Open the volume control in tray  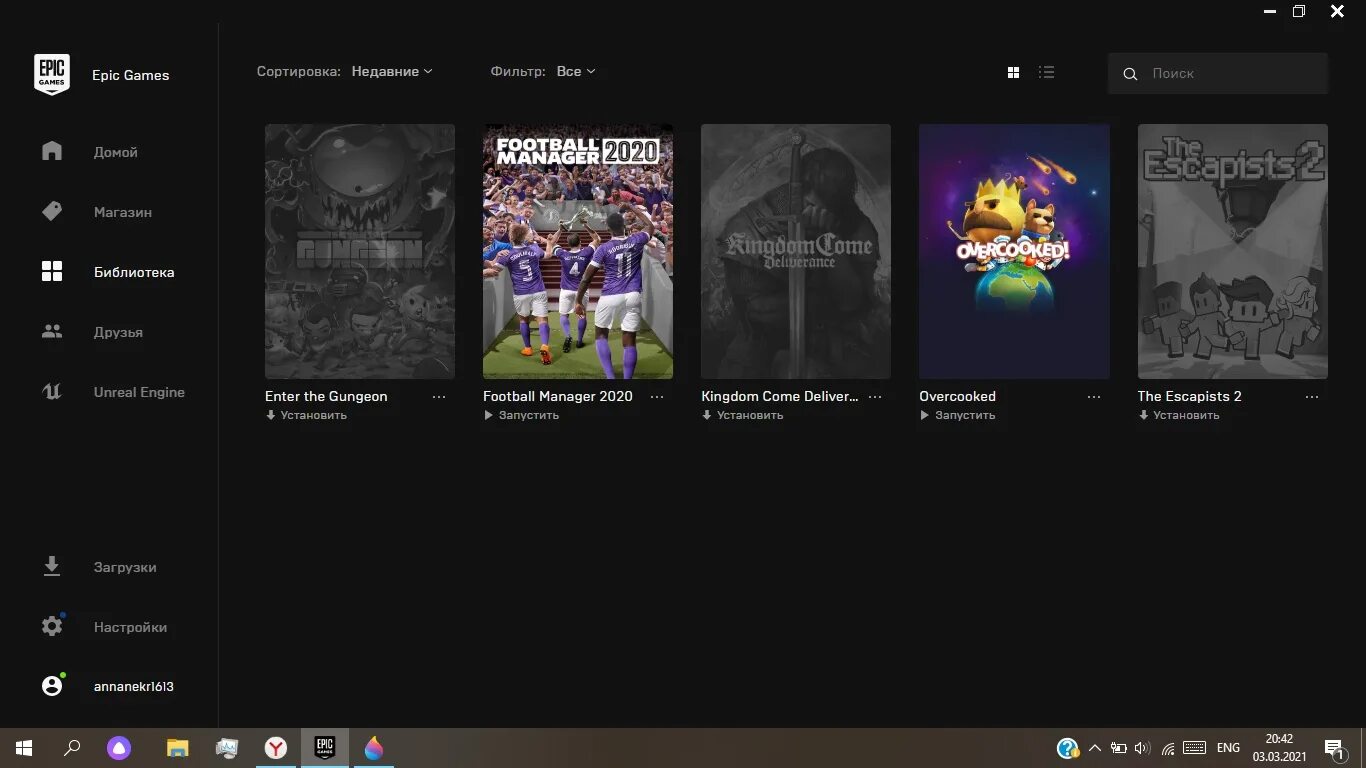[1143, 748]
